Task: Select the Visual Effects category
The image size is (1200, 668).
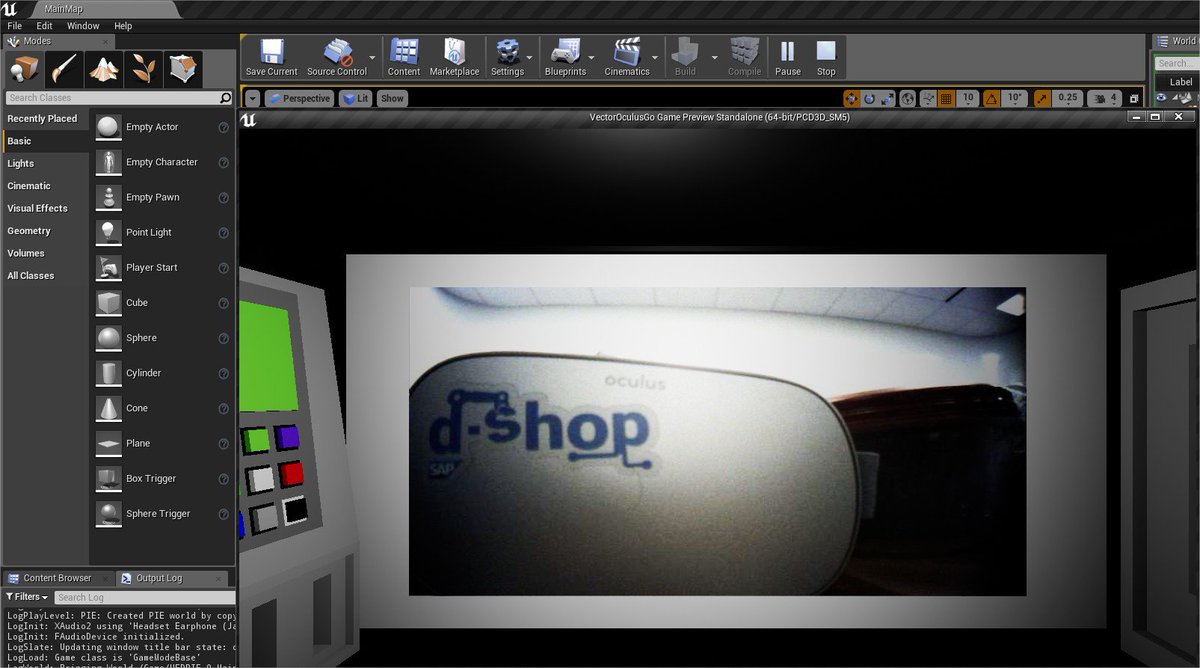Action: [45, 208]
